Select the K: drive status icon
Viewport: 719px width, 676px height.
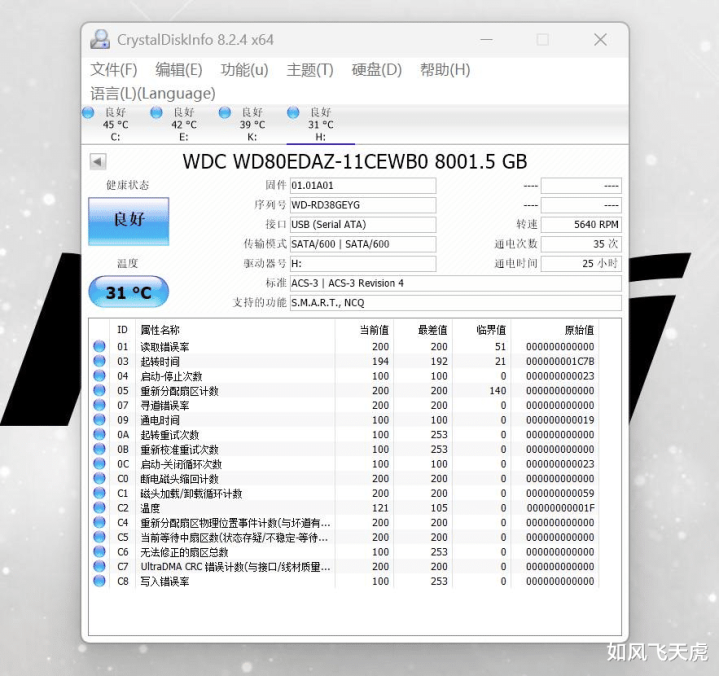pos(225,112)
